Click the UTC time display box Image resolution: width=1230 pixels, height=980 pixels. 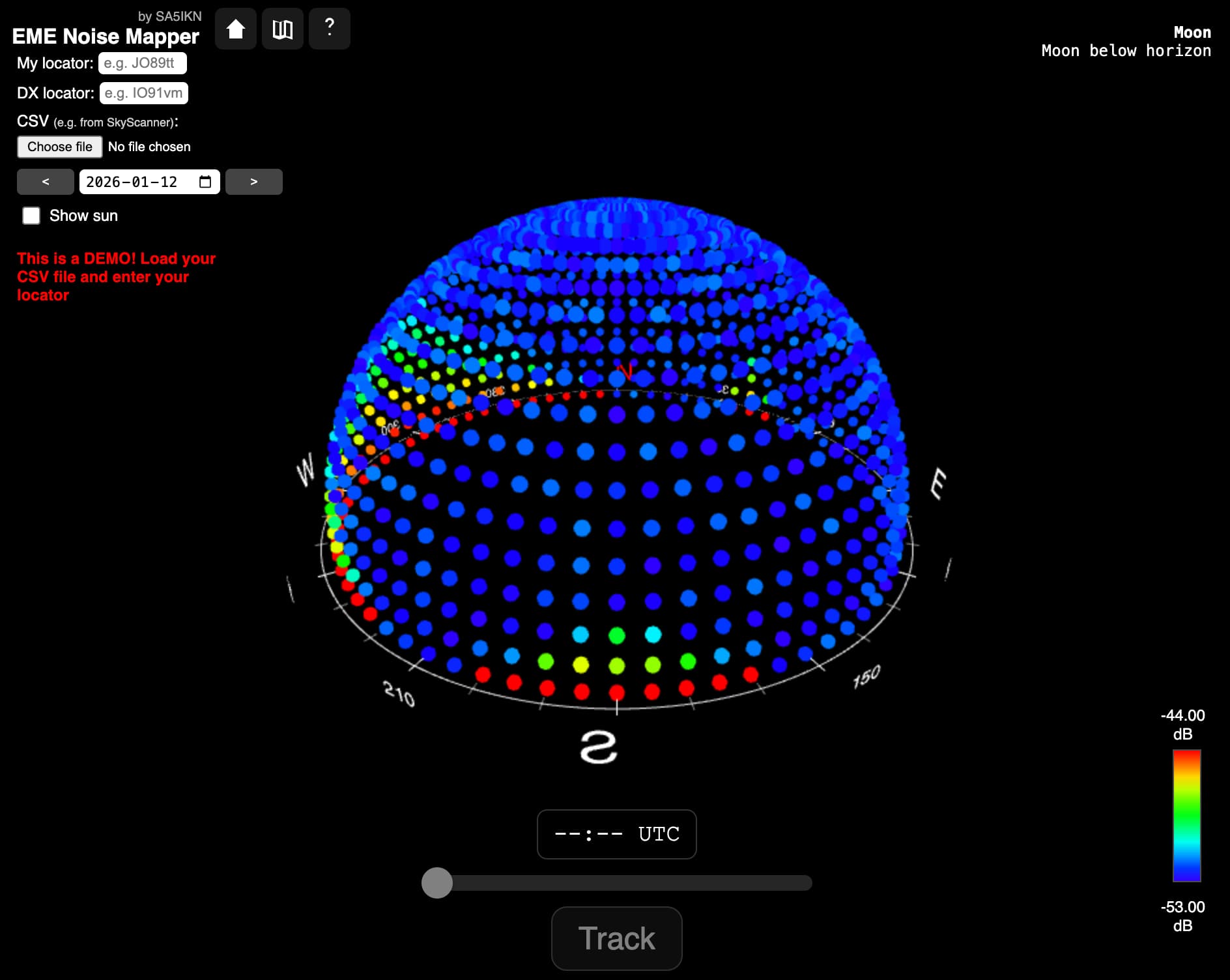[616, 834]
